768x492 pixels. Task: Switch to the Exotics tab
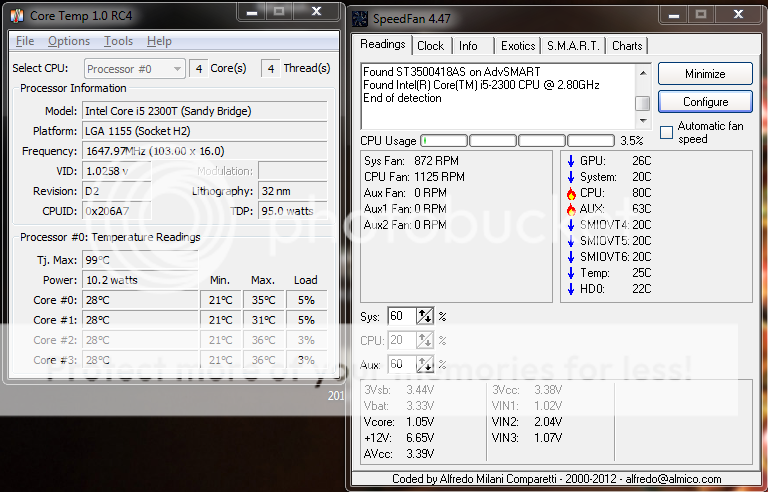click(x=518, y=46)
